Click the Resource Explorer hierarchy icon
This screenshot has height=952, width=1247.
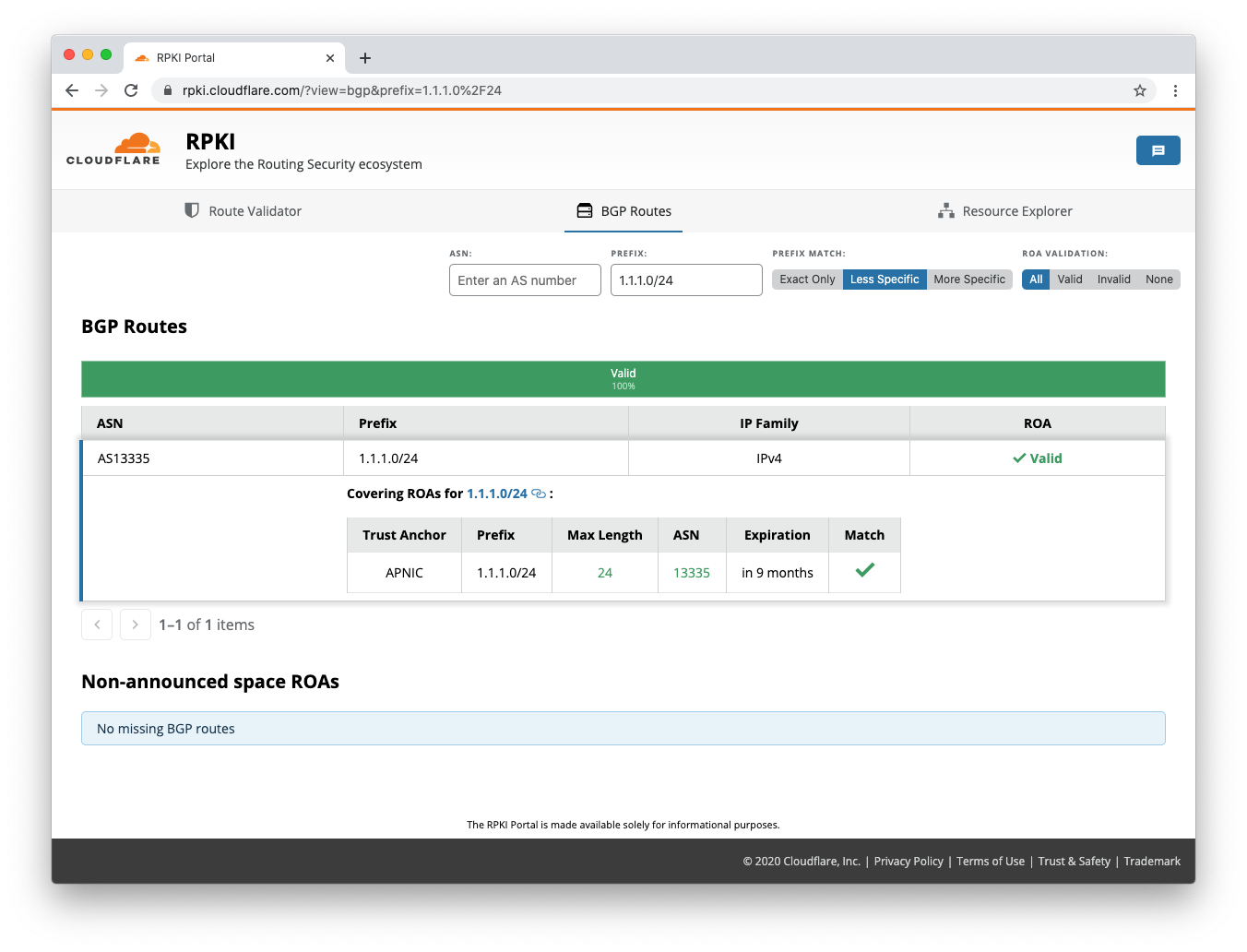click(946, 211)
